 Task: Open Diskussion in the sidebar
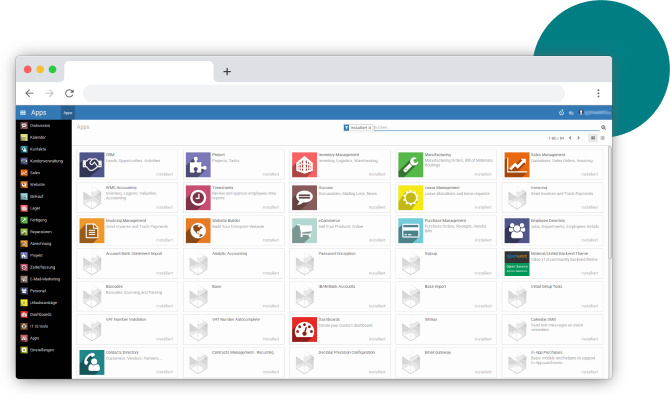coord(41,125)
